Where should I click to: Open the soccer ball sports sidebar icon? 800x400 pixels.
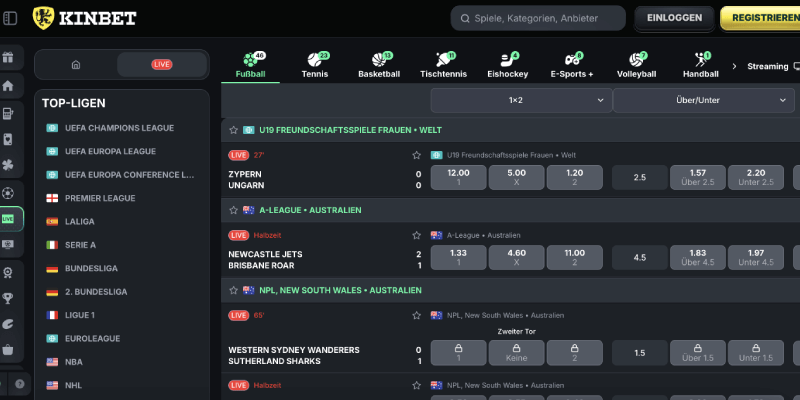tap(8, 193)
